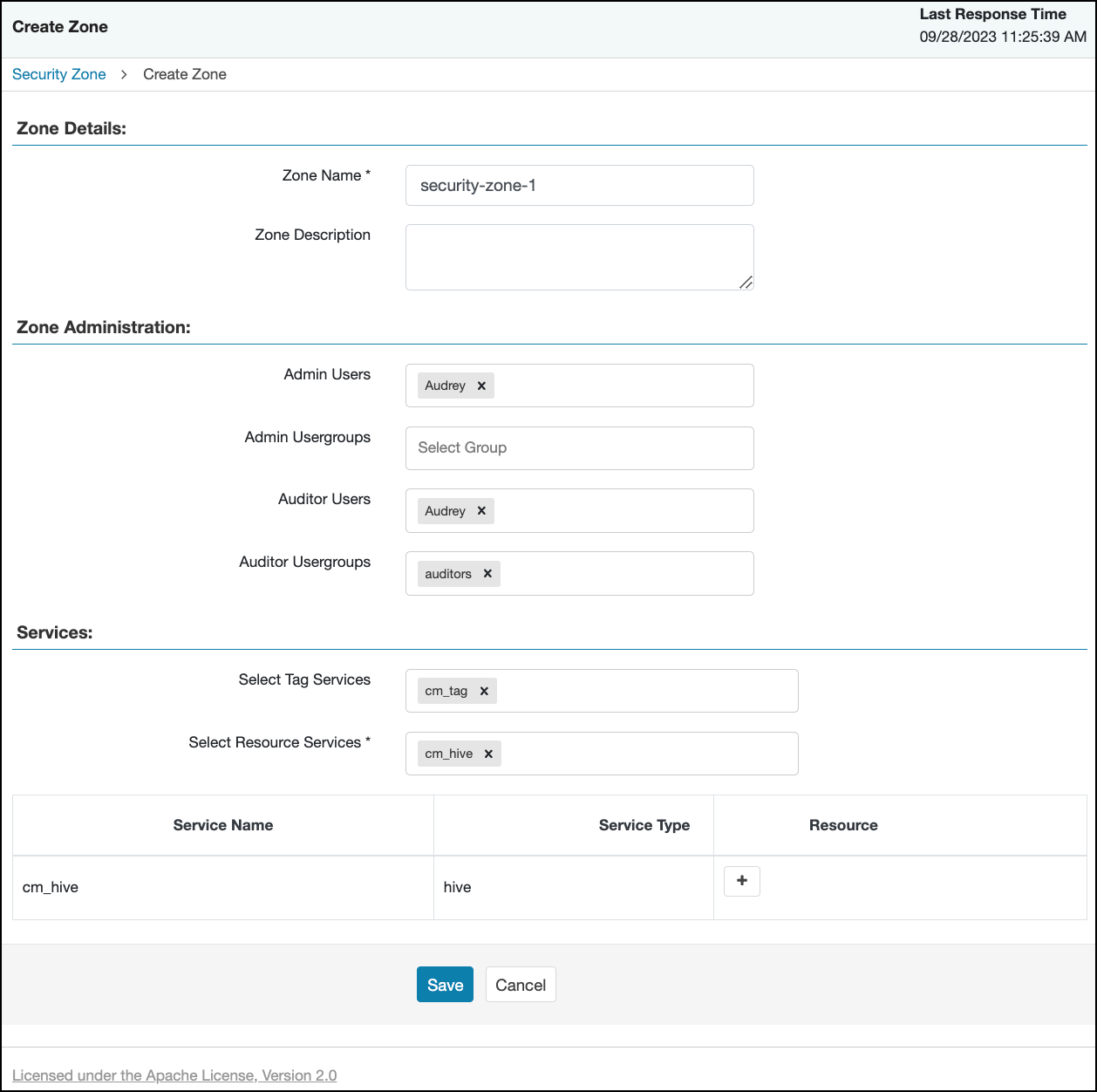Viewport: 1097px width, 1092px height.
Task: Open Apache License Version 2.0 link
Action: (x=174, y=1075)
